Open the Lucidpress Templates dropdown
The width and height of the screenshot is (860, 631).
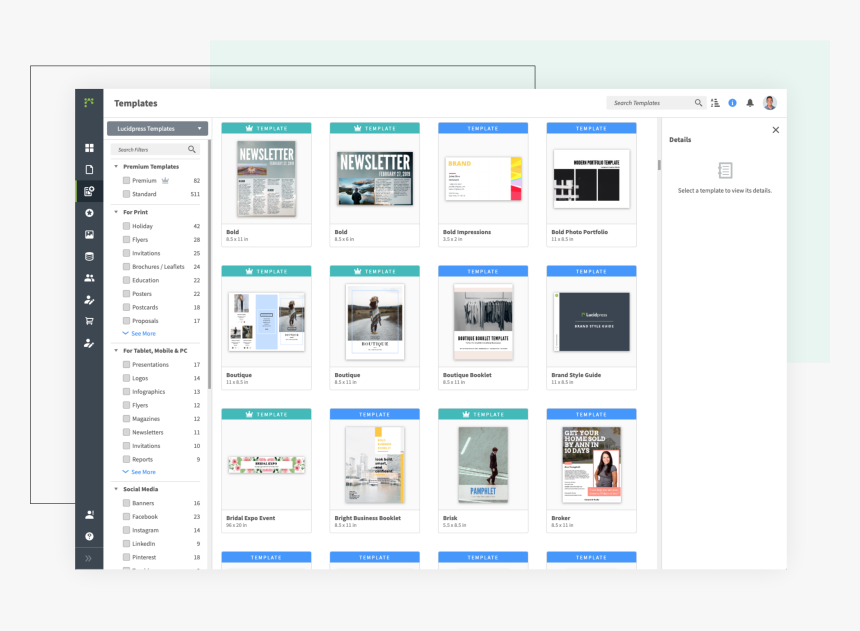(157, 129)
